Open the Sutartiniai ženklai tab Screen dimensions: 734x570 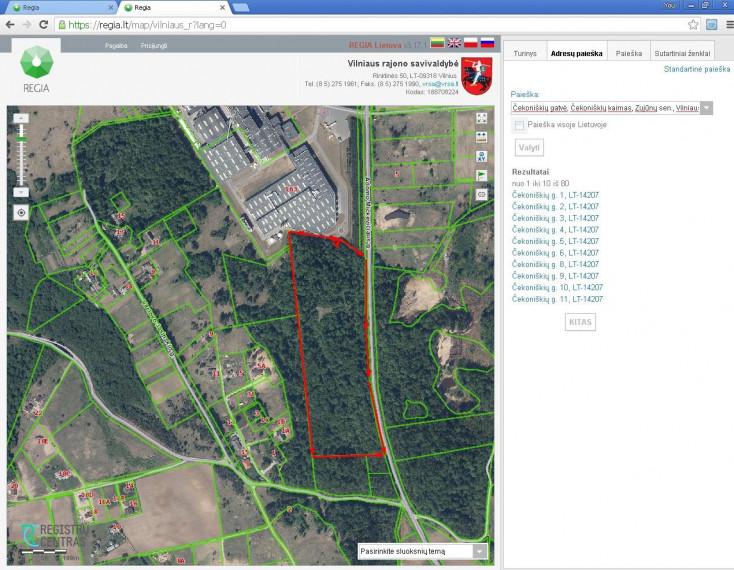pos(682,53)
